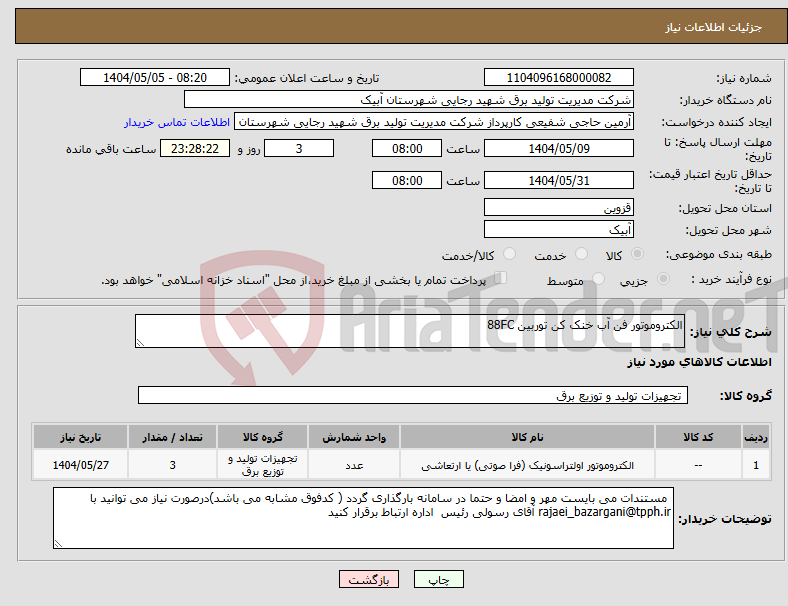Viewport: 788px width, 606px height.
Task: Click the price validity hour 08:00 field
Action: point(407,180)
